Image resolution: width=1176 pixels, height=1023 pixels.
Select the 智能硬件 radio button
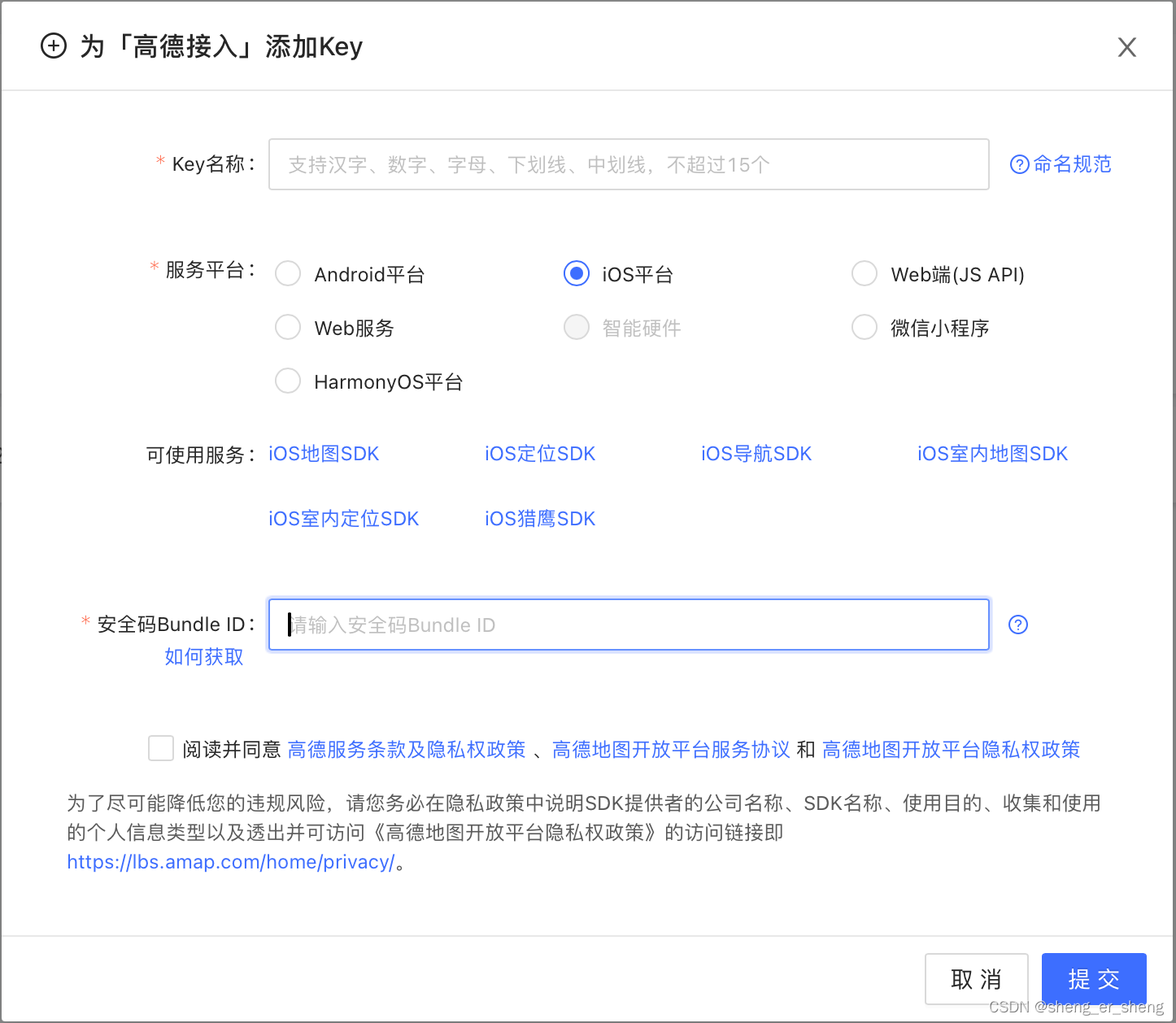[x=577, y=328]
